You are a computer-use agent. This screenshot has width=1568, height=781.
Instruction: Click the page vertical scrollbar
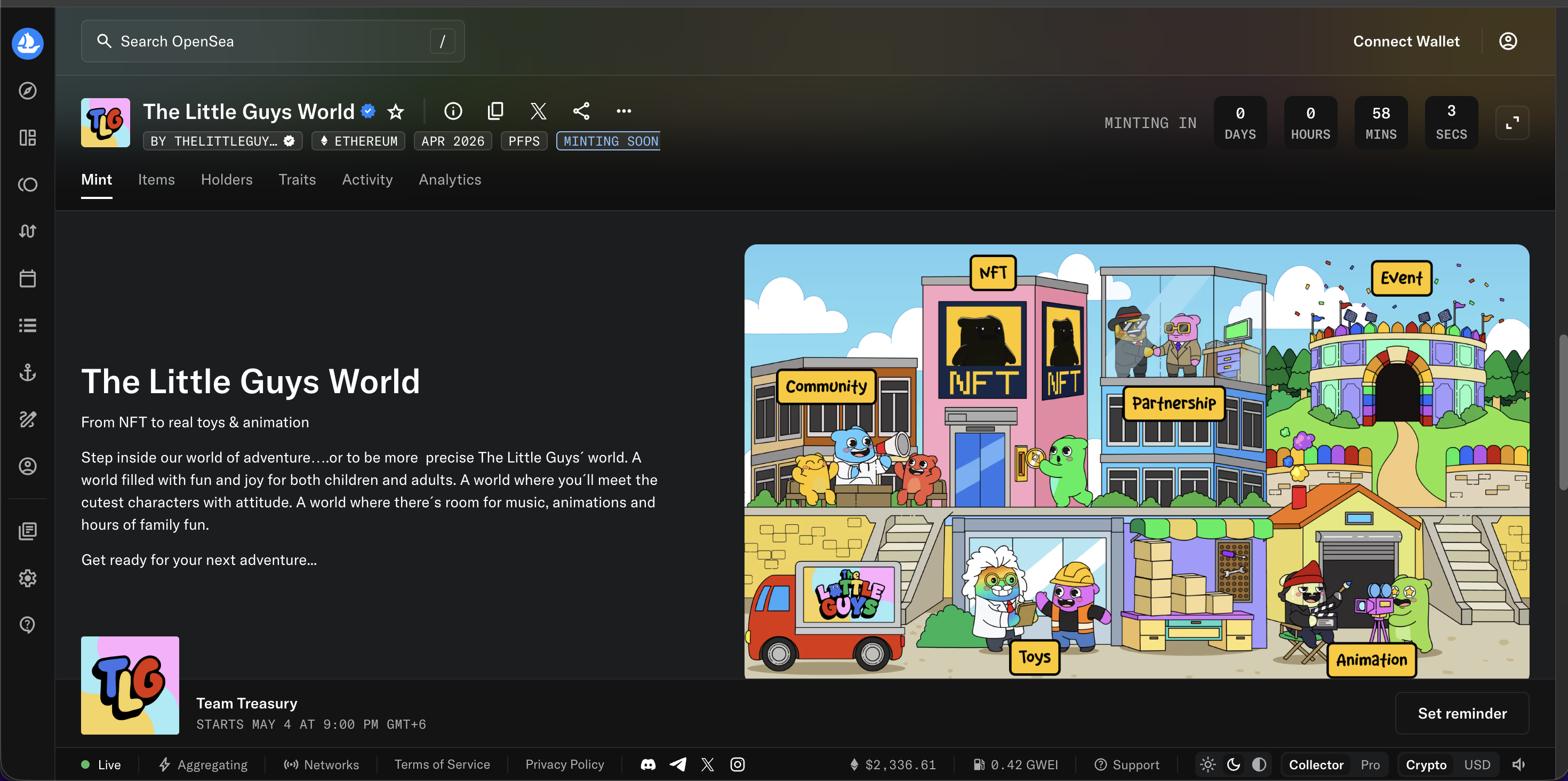1563,412
